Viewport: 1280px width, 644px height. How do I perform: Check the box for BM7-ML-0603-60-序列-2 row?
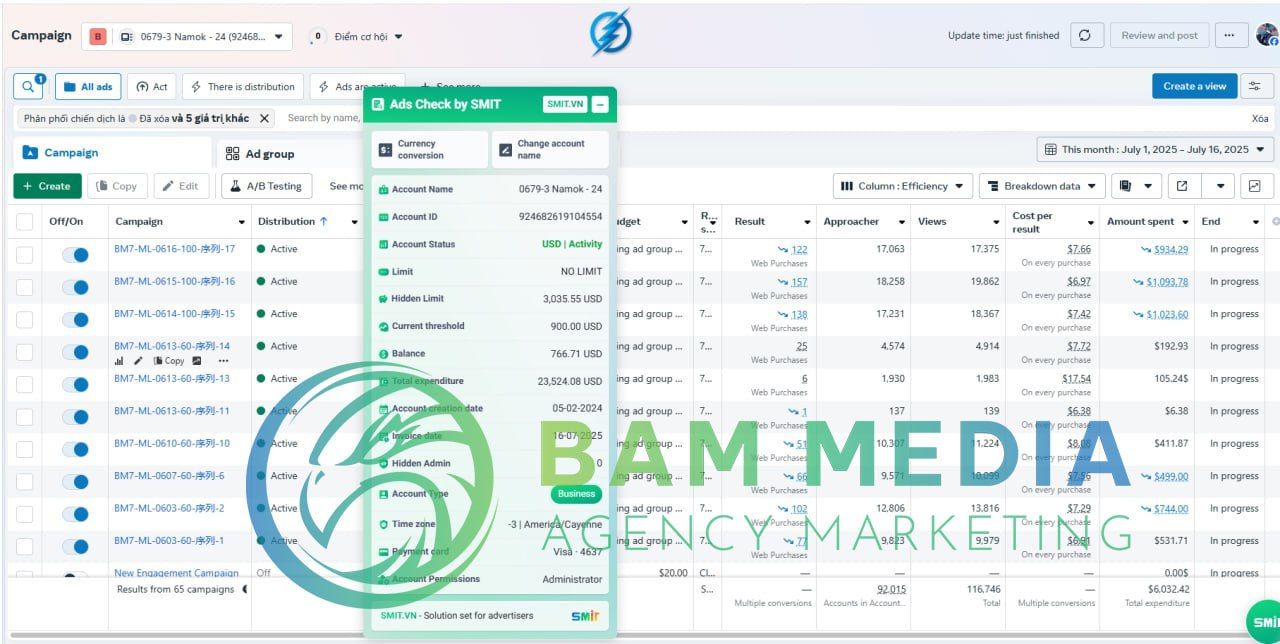click(x=24, y=515)
